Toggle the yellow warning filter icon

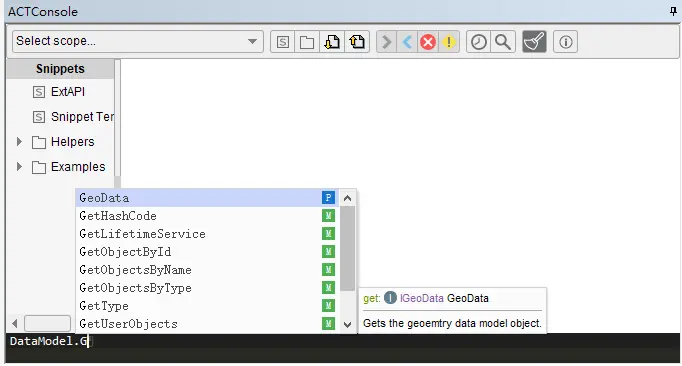(x=448, y=42)
